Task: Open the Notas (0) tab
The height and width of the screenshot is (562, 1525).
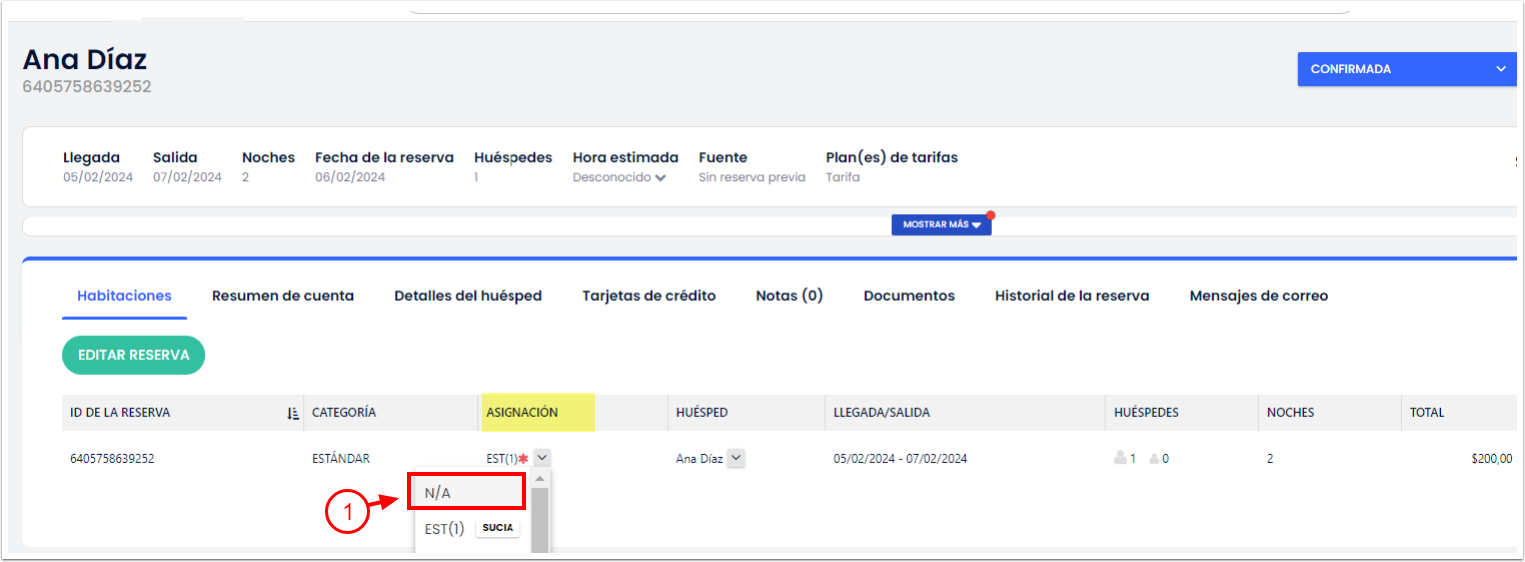Action: 789,296
